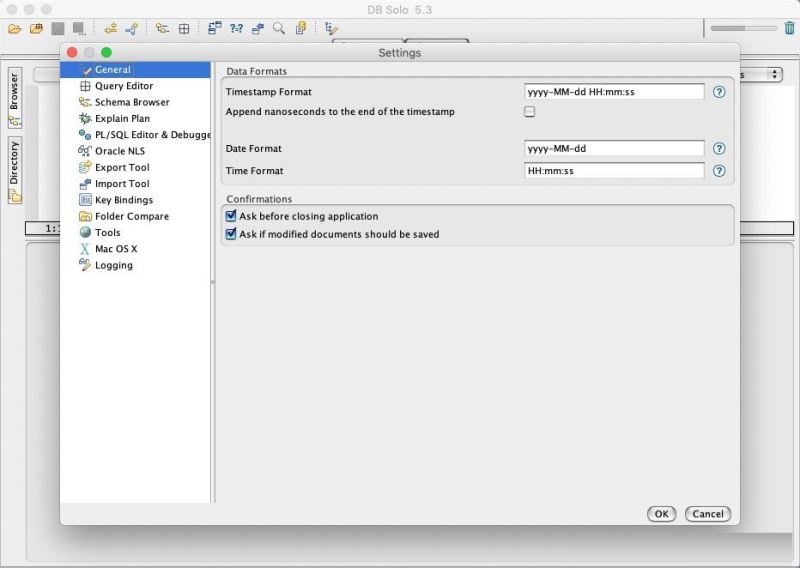Click the data compare ?=? toolbar icon
Screen dimensions: 800x568
(x=236, y=29)
